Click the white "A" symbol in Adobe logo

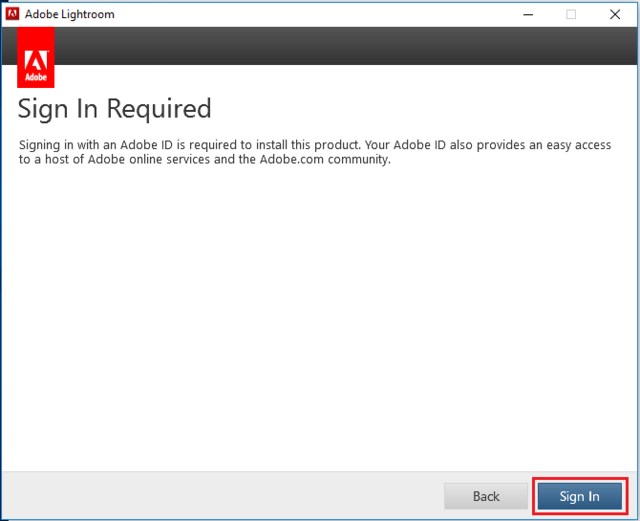point(36,53)
